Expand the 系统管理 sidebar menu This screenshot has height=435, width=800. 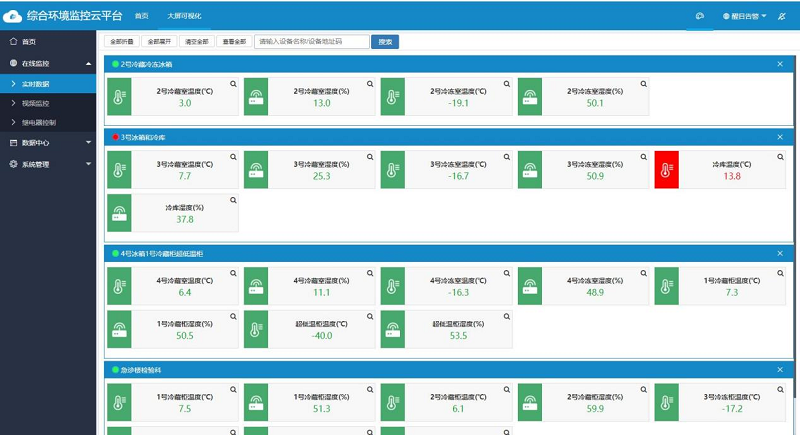coord(89,165)
